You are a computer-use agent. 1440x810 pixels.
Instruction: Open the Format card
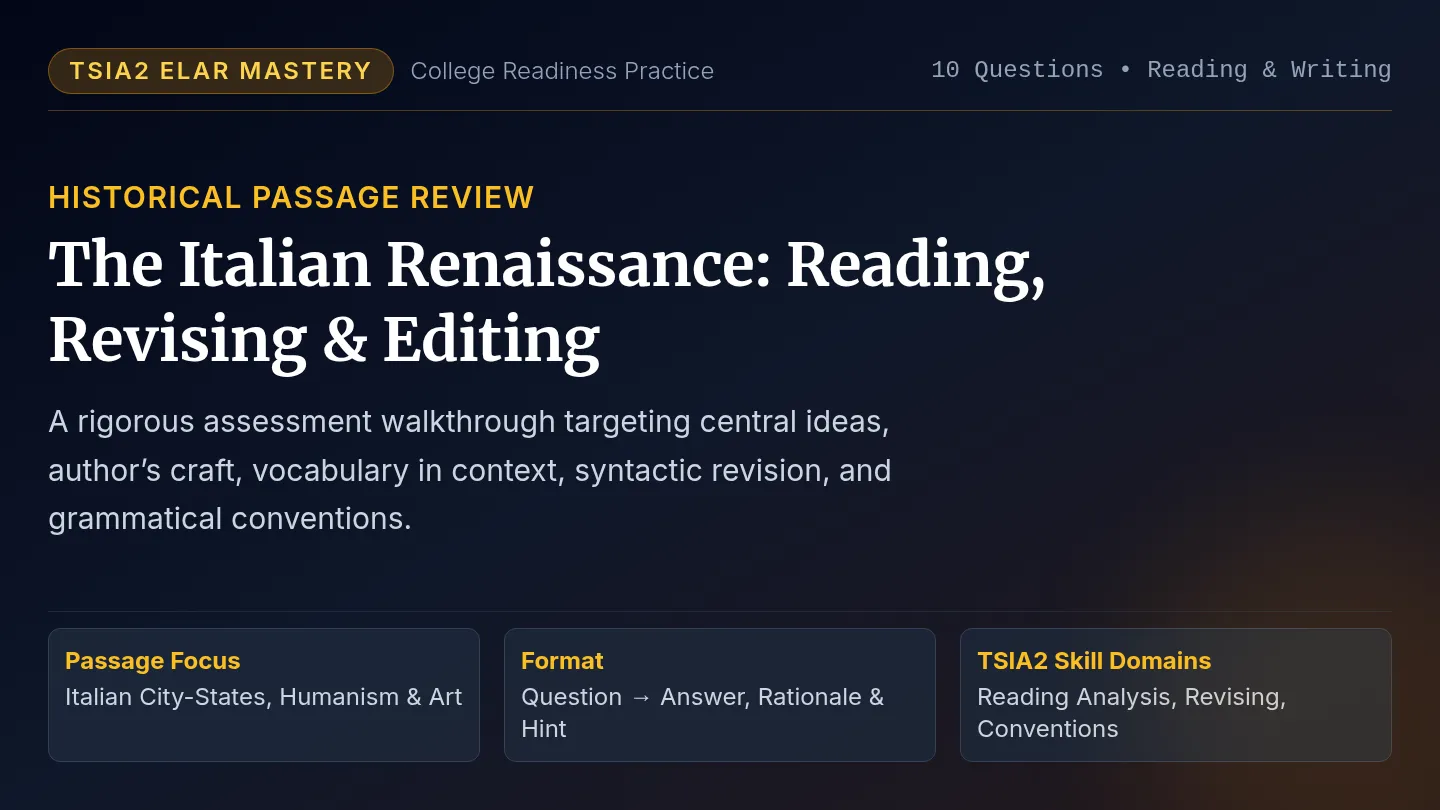pos(720,695)
